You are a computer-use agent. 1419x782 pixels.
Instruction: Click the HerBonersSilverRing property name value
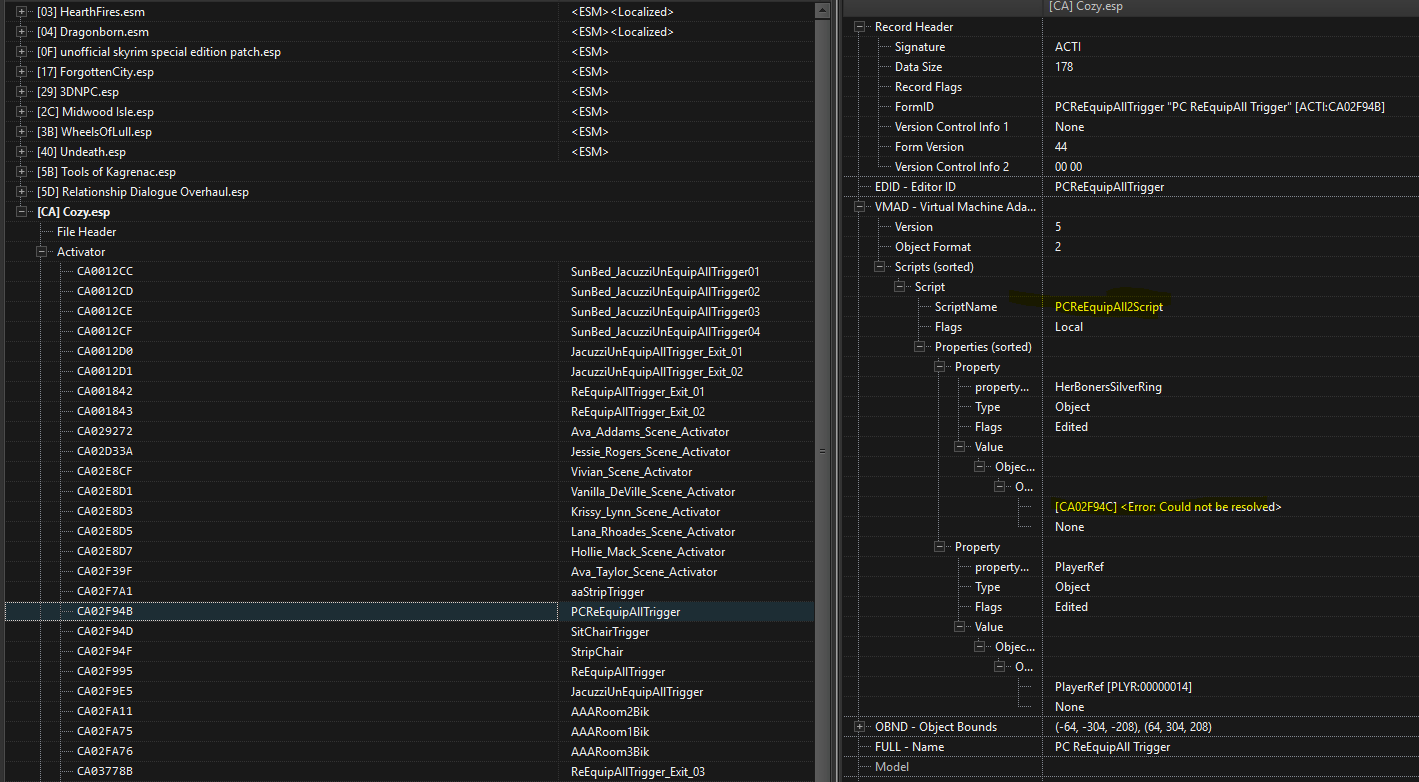1108,387
